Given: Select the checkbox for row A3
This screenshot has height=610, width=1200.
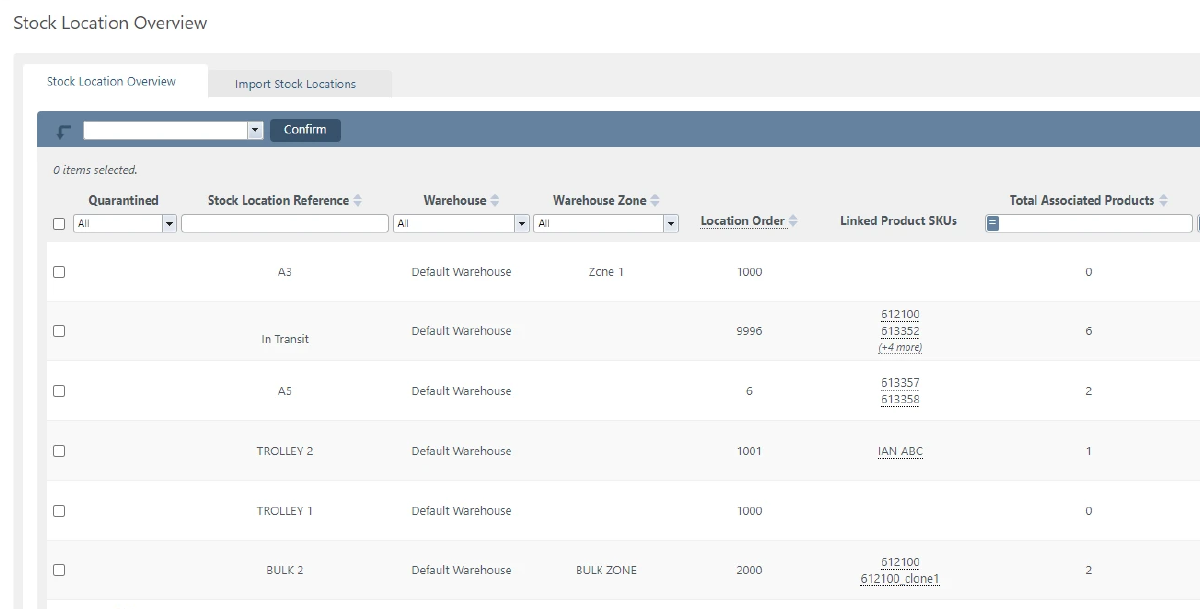Looking at the screenshot, I should click(x=59, y=272).
